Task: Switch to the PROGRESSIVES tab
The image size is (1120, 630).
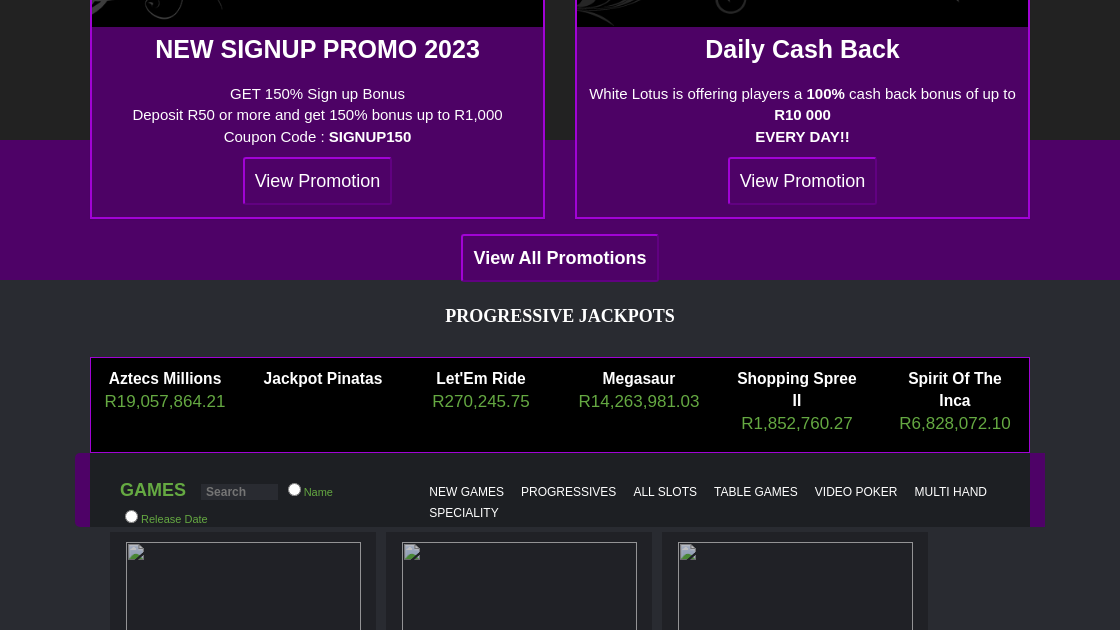Action: pyautogui.click(x=568, y=492)
